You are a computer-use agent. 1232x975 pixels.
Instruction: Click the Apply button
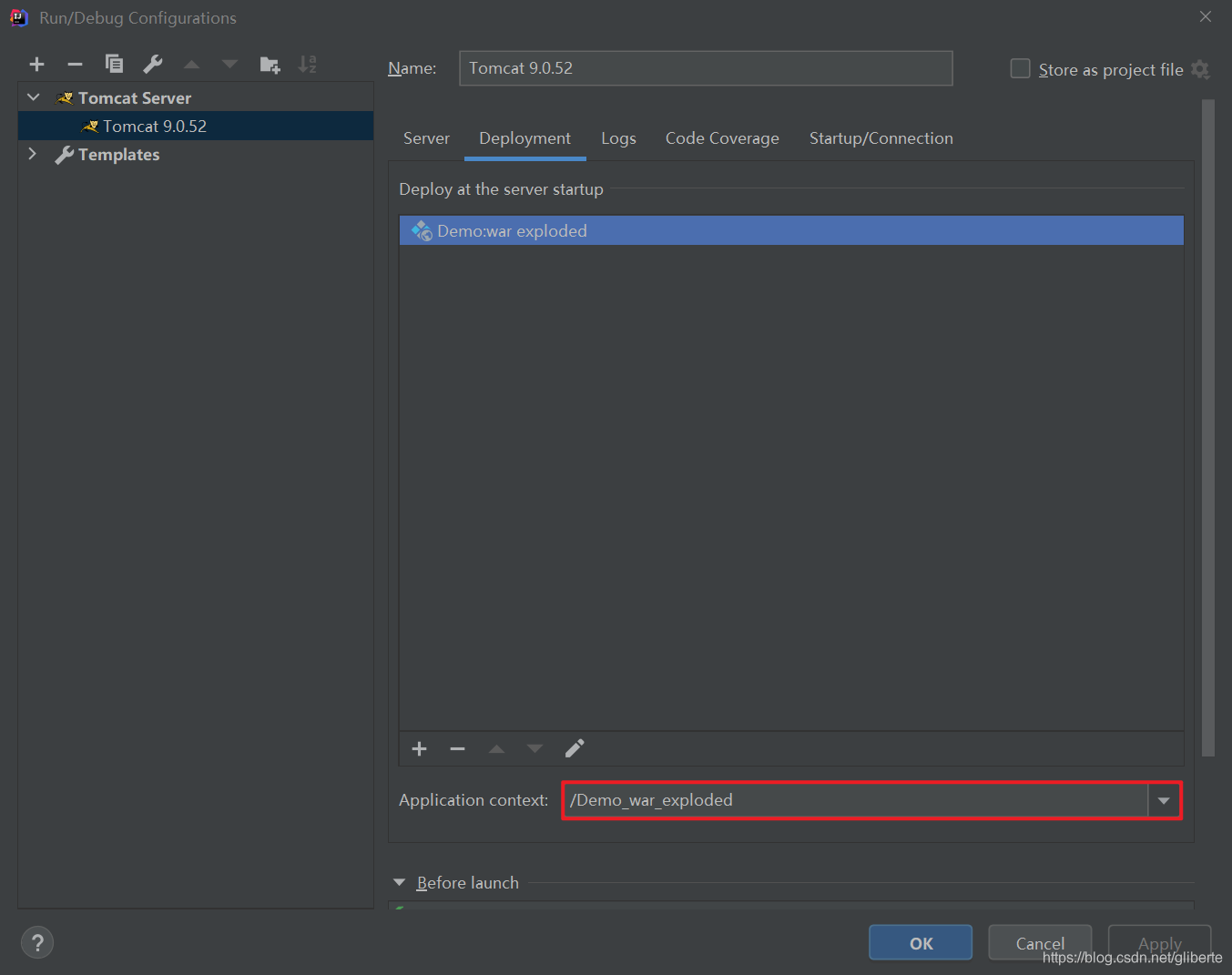coord(1159,943)
